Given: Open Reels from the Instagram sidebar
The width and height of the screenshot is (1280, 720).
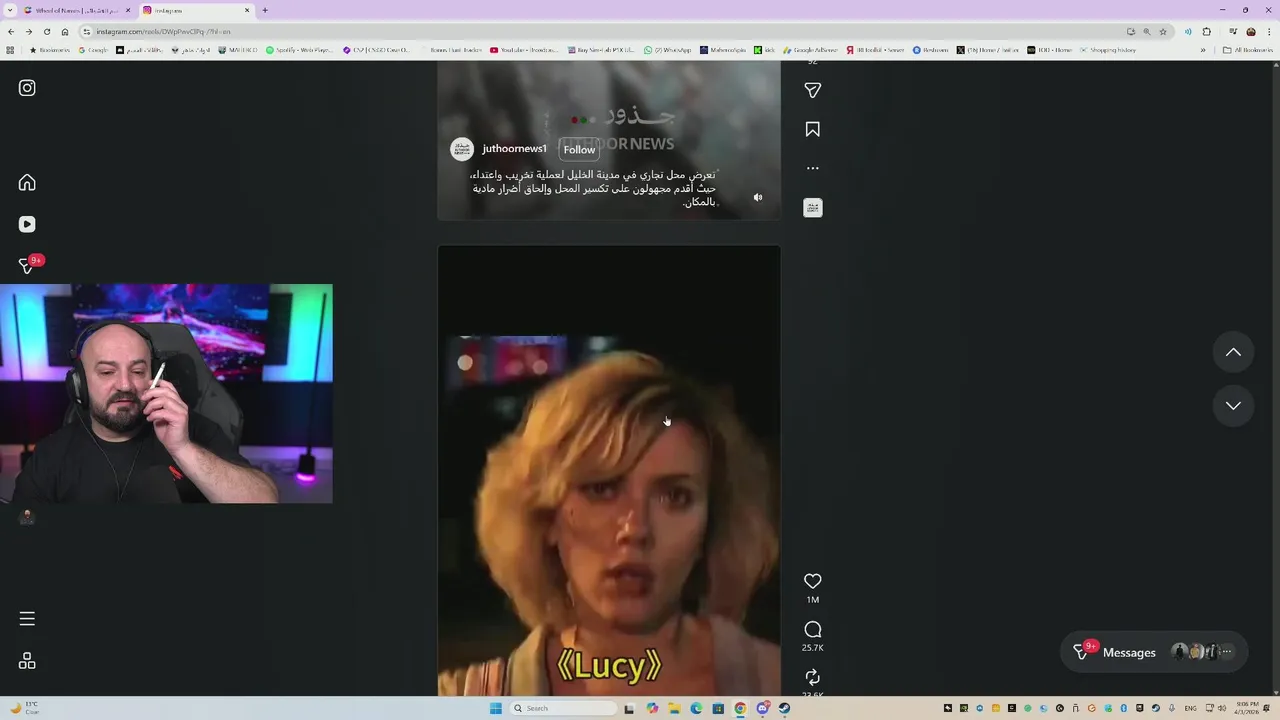Looking at the screenshot, I should coord(27,224).
